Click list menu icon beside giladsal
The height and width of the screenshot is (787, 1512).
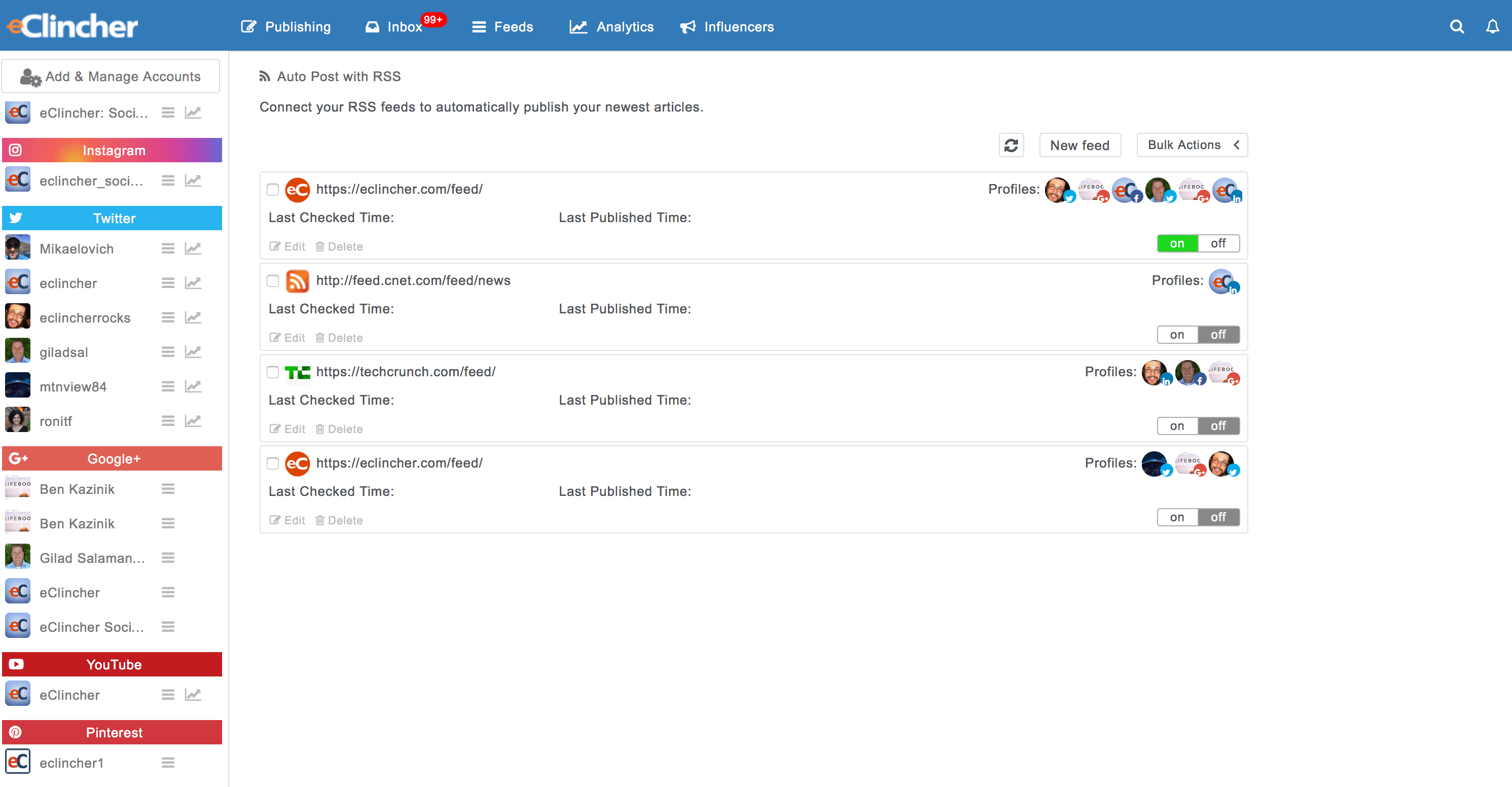(168, 352)
